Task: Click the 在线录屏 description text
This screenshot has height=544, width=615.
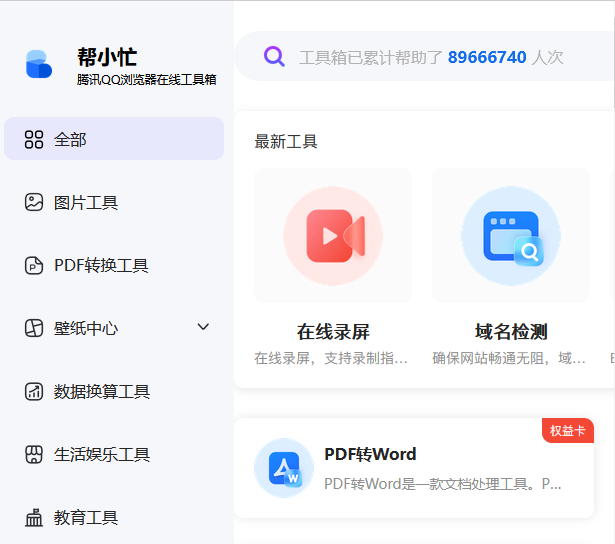Action: tap(331, 358)
